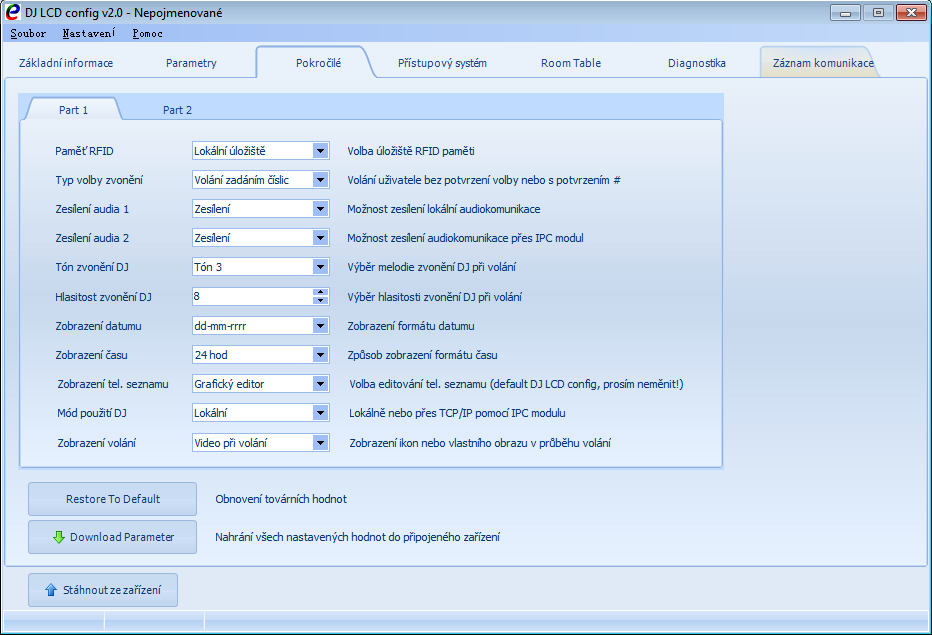Expand the Zobrazení tel. seznamu dropdown
Image resolution: width=932 pixels, height=635 pixels.
click(320, 384)
